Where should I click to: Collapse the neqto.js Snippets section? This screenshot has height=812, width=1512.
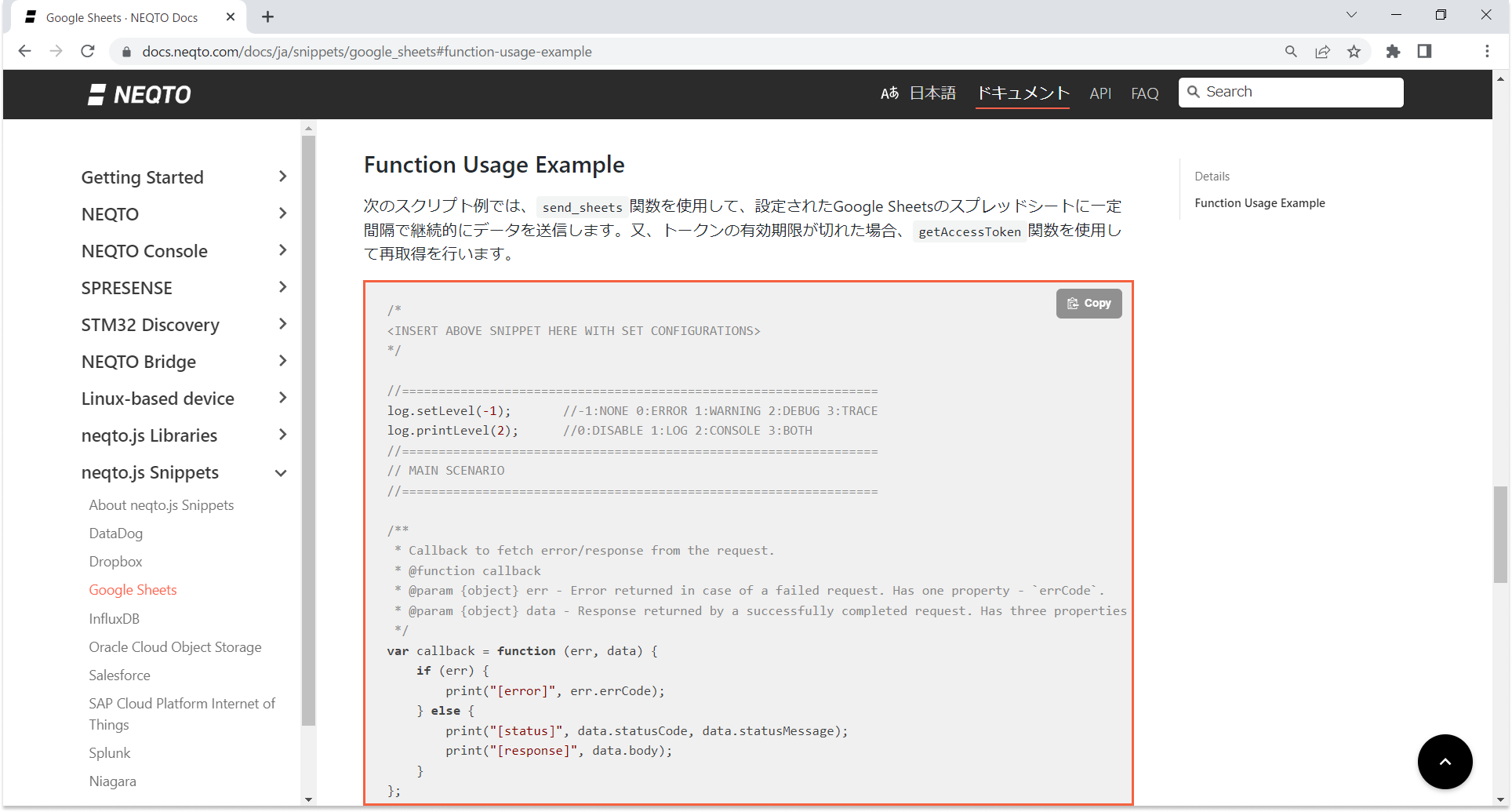(281, 472)
